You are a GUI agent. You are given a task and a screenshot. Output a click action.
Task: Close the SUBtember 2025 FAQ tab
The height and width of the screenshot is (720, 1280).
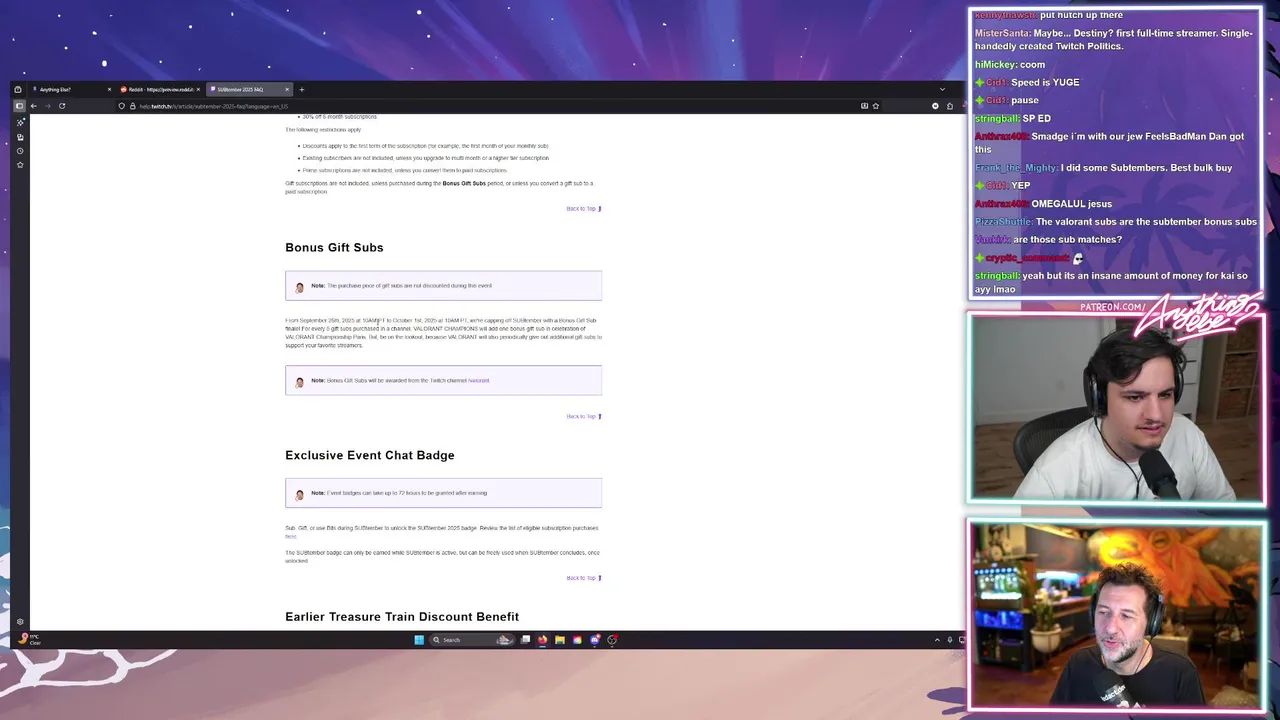tap(287, 90)
